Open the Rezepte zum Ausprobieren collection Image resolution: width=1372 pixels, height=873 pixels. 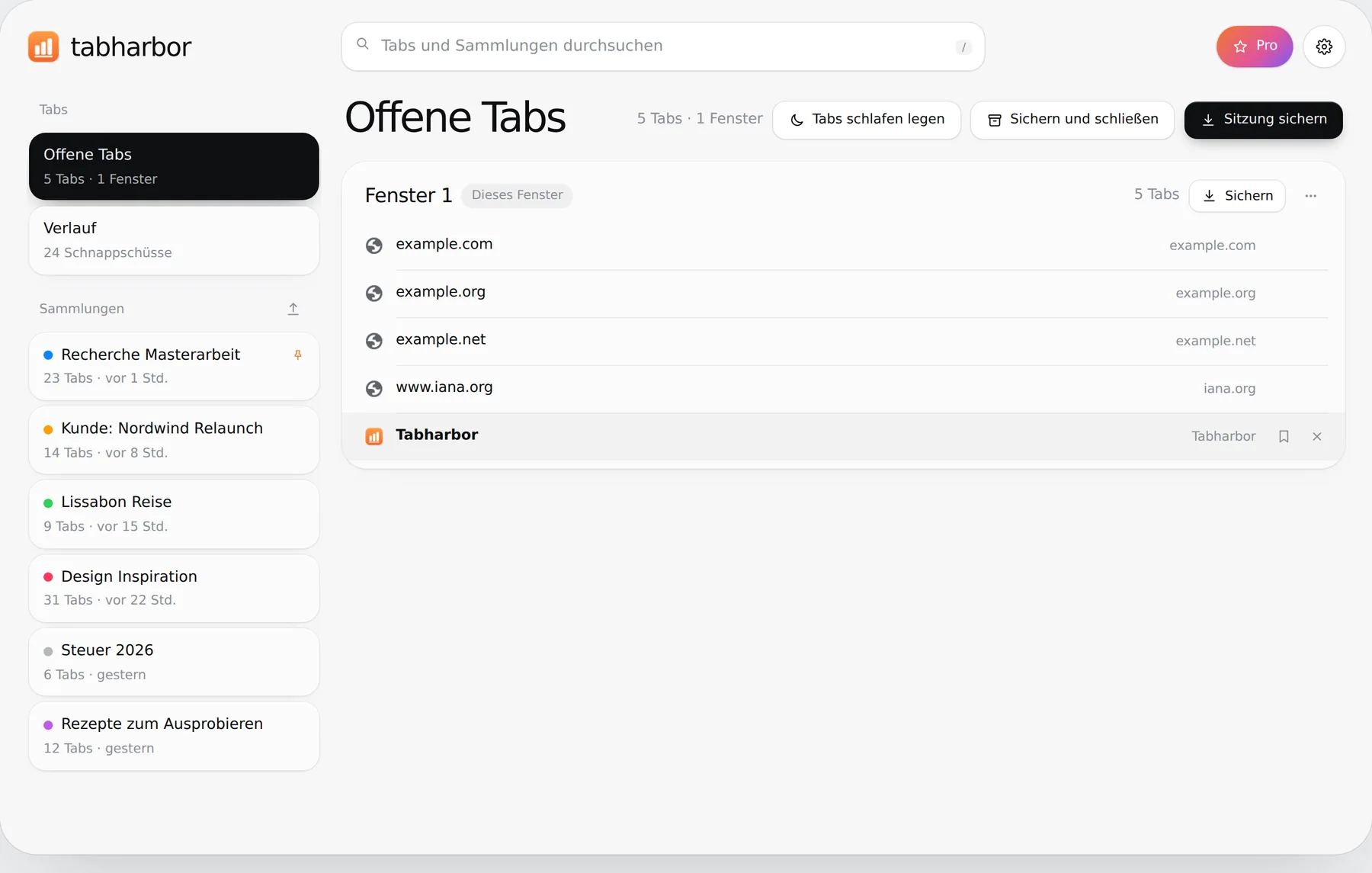tap(174, 736)
